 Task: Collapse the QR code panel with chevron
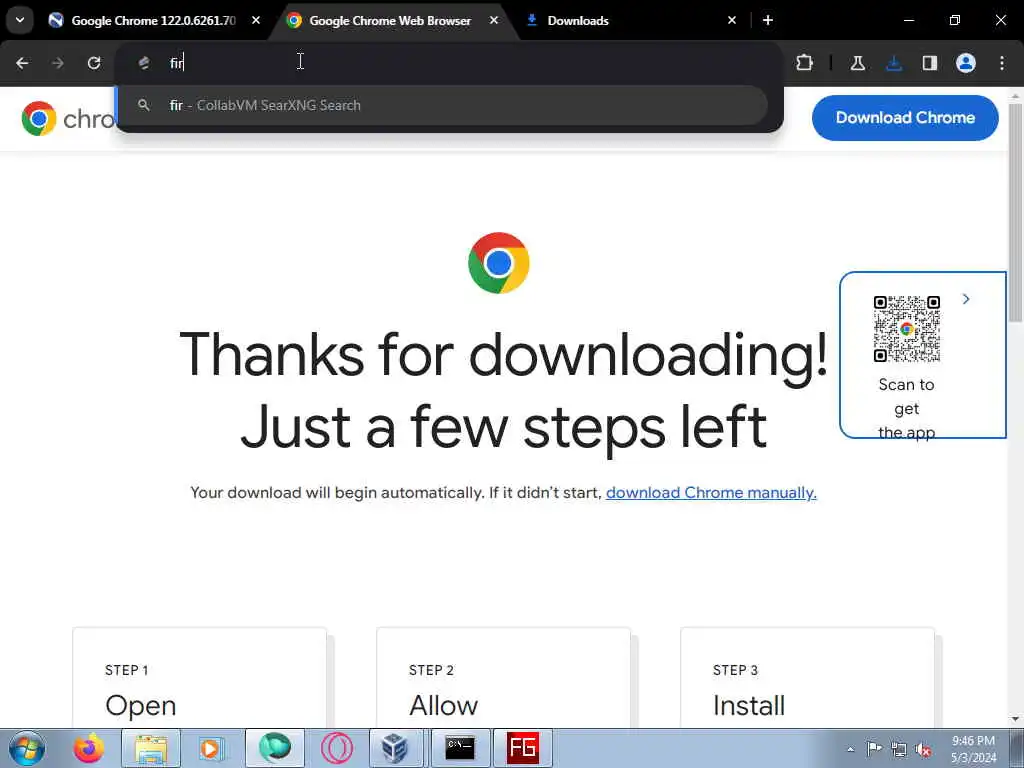tap(966, 298)
